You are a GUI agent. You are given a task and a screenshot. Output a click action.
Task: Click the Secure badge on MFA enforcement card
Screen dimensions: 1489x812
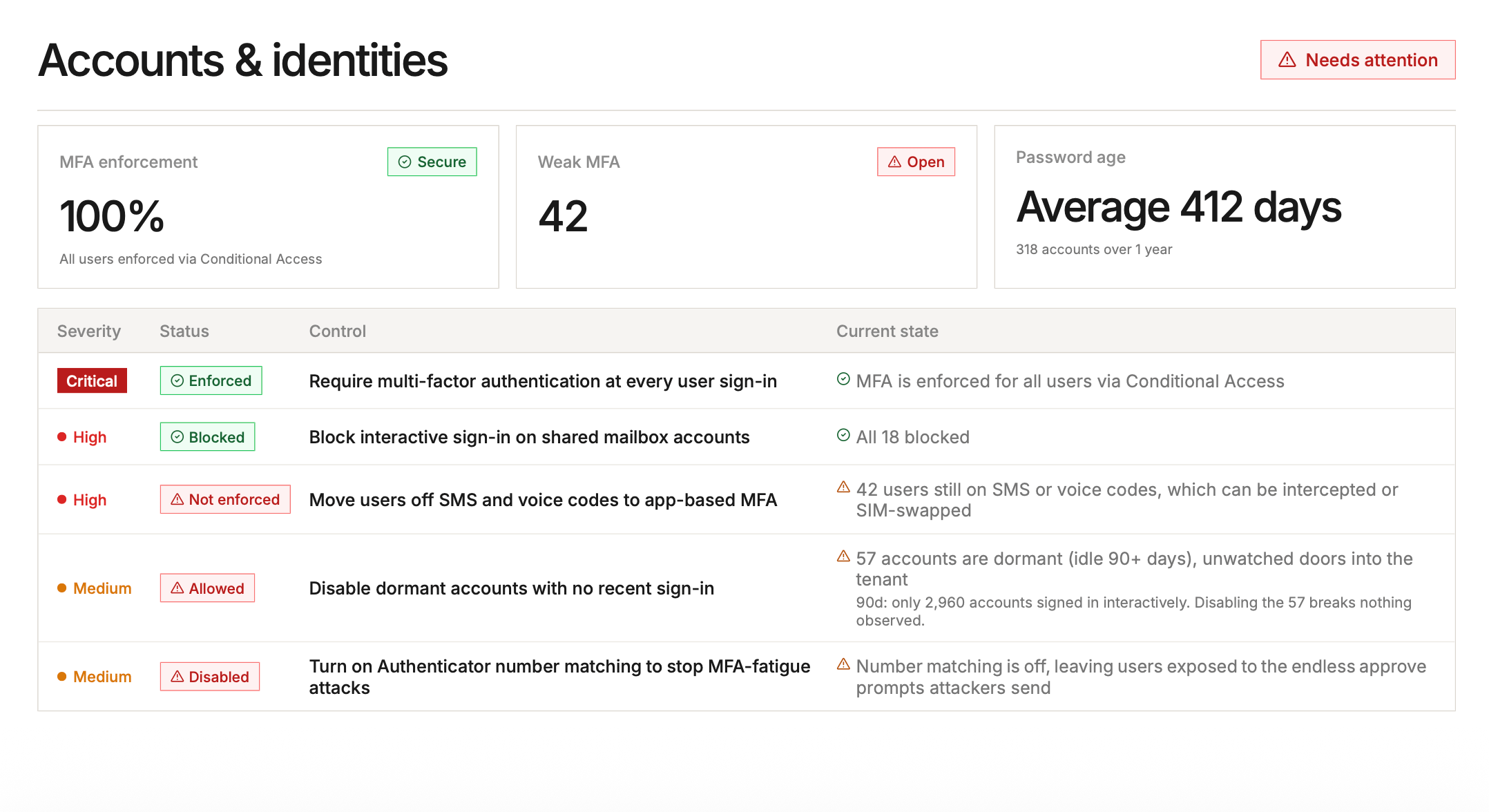coord(432,162)
